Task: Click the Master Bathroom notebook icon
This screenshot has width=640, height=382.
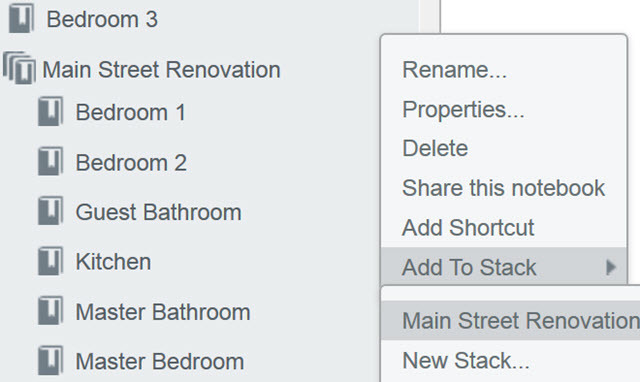Action: (51, 311)
